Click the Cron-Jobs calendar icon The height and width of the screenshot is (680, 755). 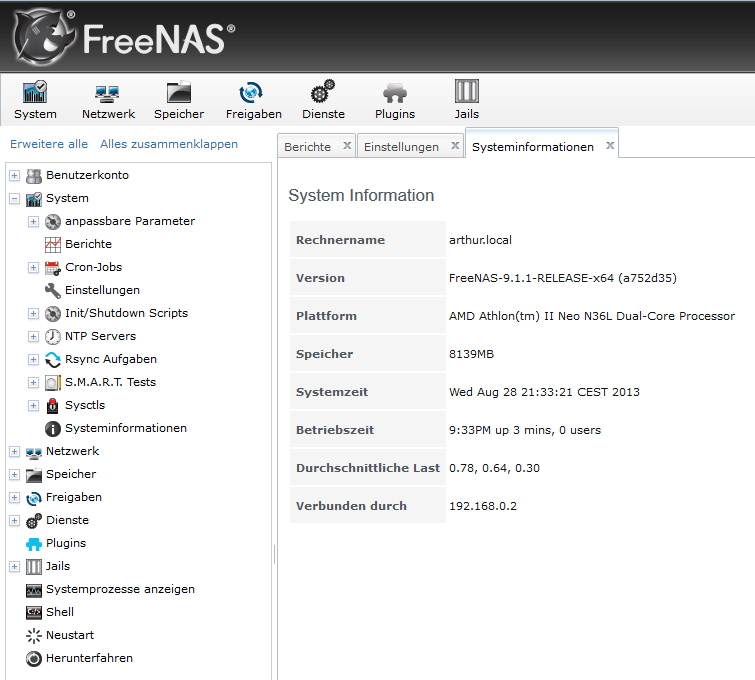tap(52, 268)
